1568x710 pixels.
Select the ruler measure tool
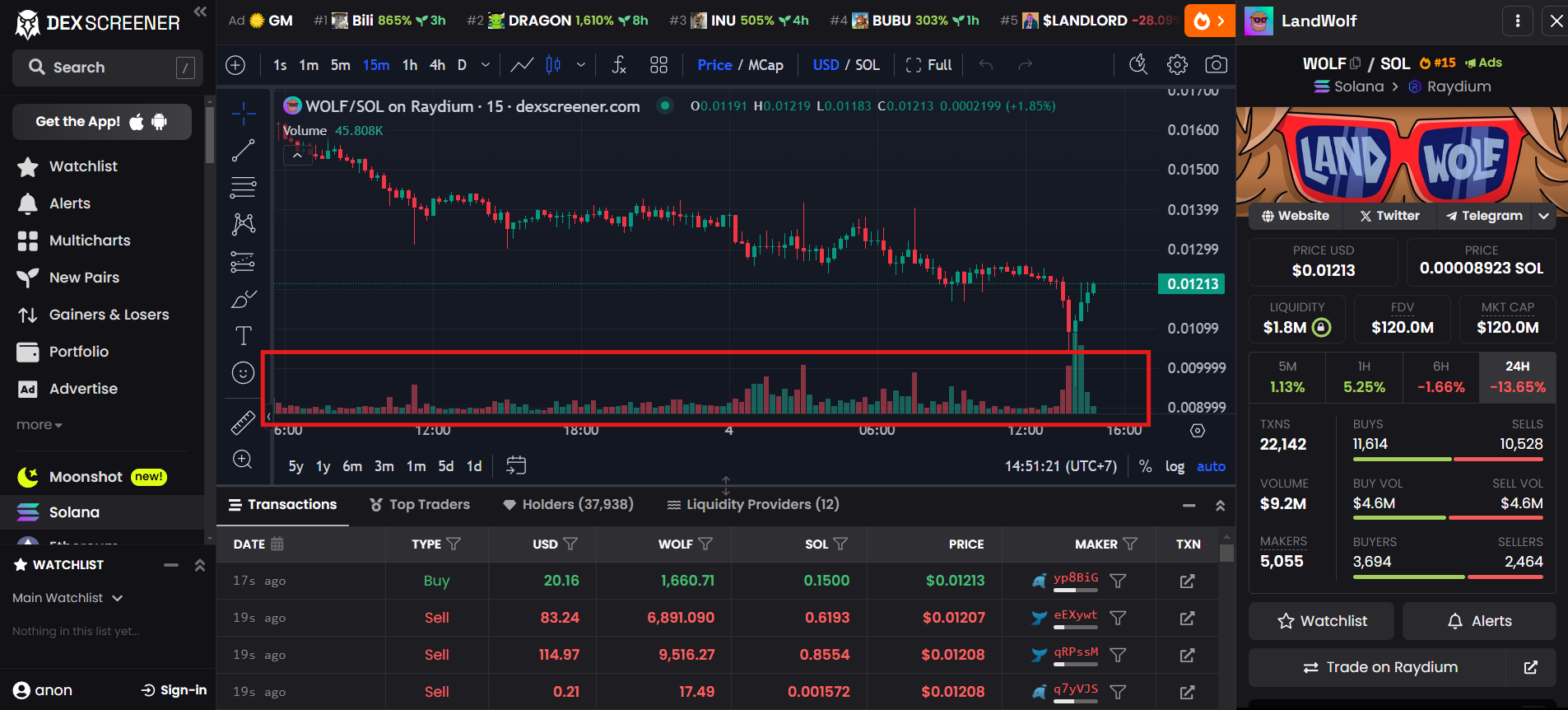[x=243, y=422]
